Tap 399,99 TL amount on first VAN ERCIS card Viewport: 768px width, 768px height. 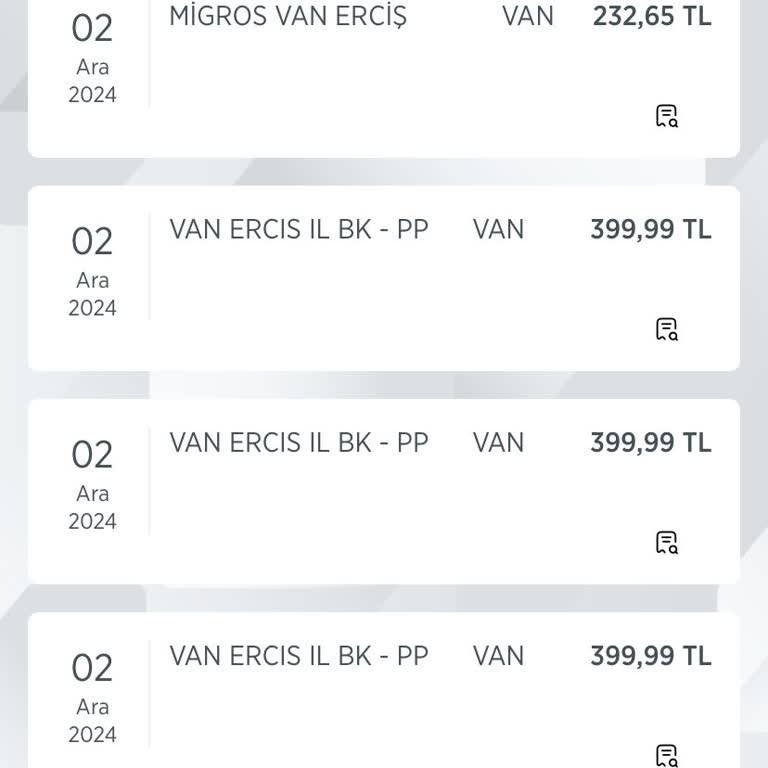(651, 230)
